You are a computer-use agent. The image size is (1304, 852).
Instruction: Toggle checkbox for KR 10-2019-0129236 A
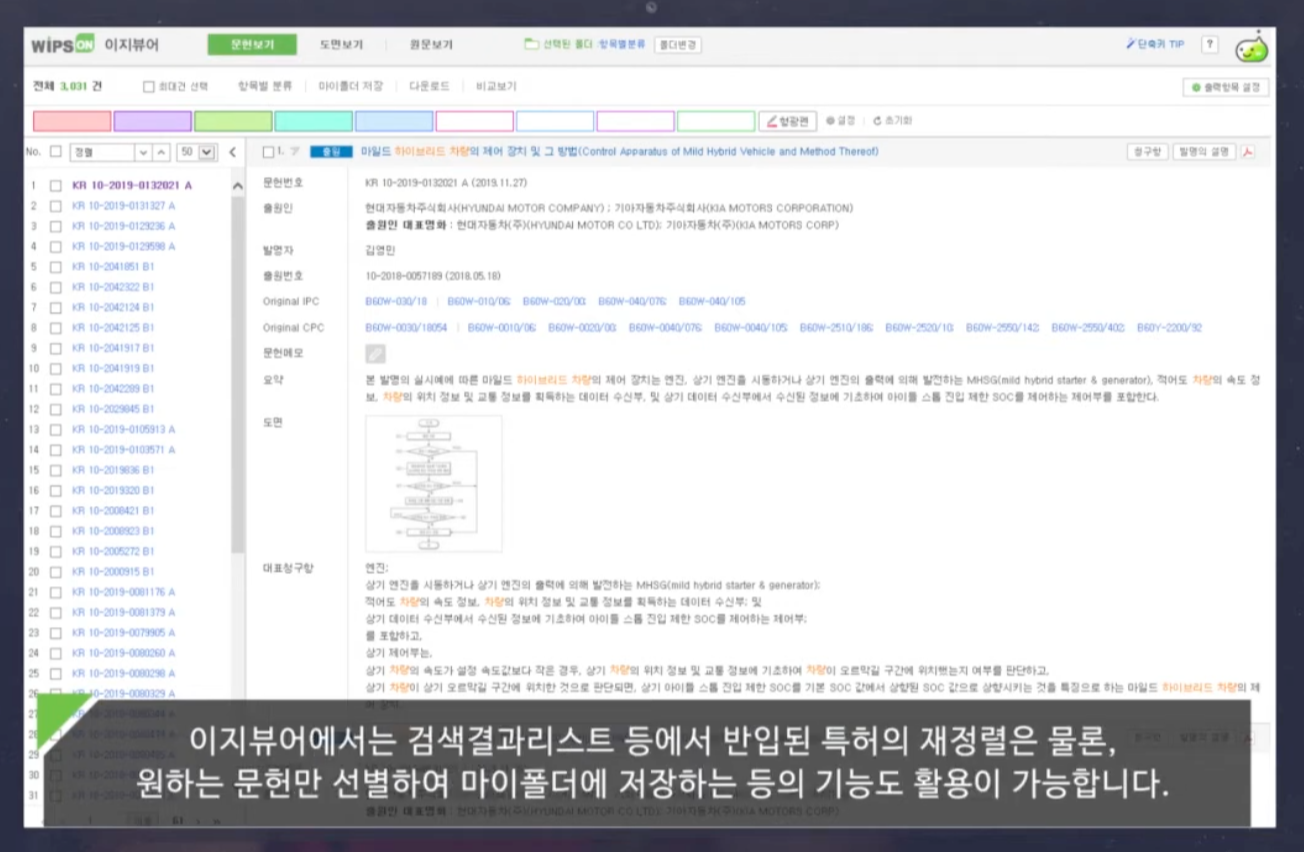click(x=56, y=226)
